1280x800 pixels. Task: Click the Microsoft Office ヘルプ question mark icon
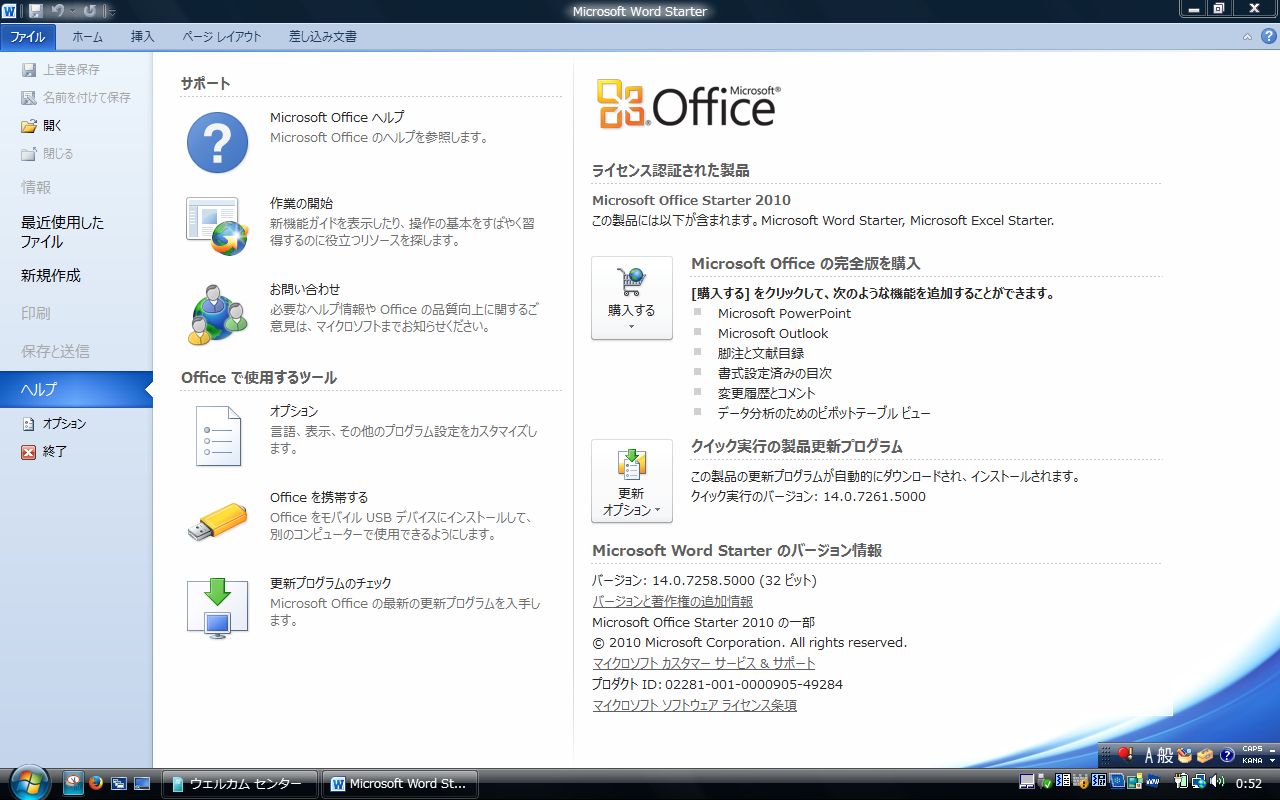point(217,142)
